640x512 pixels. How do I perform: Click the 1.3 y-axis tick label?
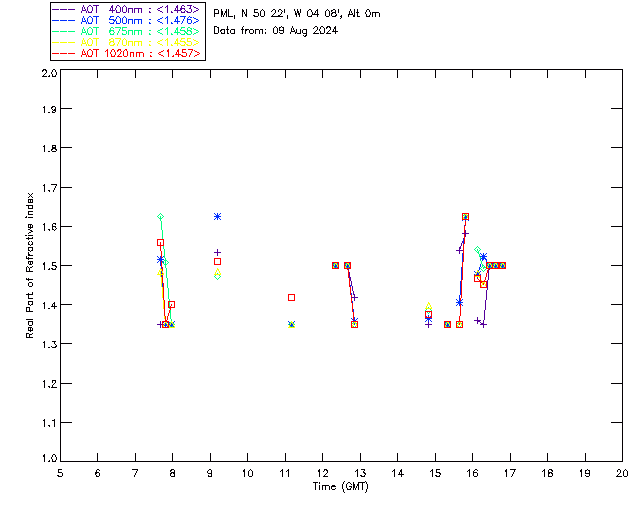49,344
